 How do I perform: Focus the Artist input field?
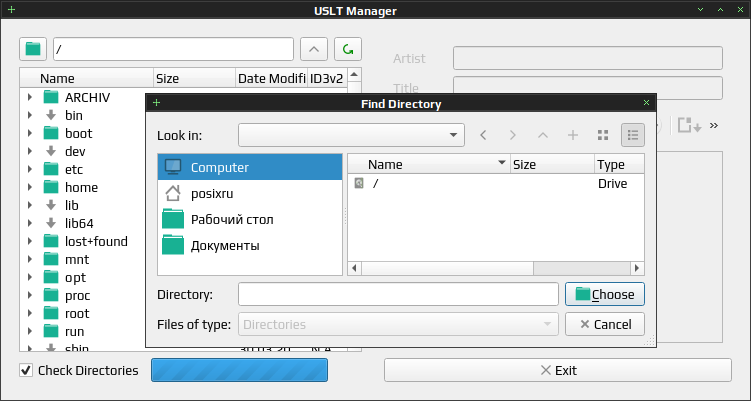588,58
